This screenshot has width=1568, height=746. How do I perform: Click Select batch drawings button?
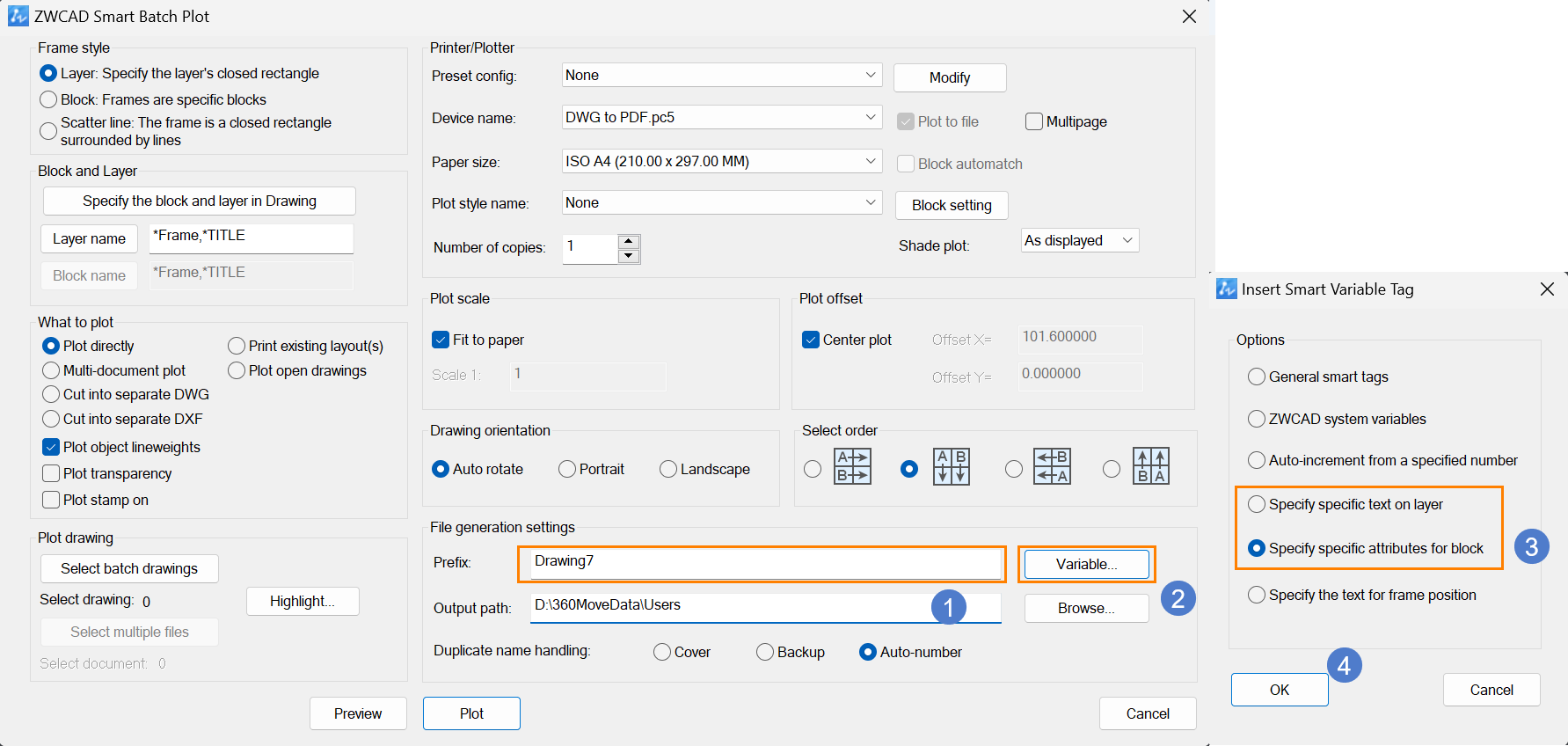coord(129,568)
